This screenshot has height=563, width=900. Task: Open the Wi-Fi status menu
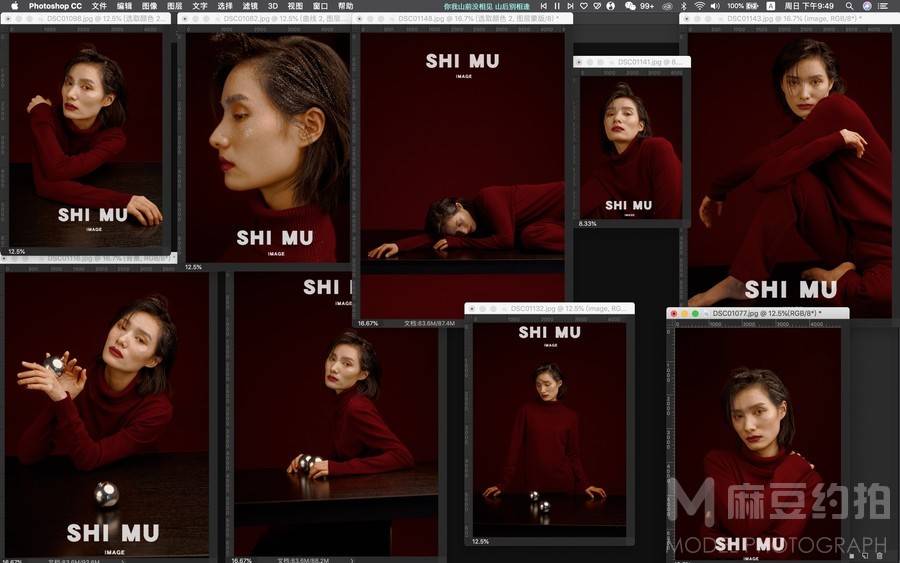pyautogui.click(x=699, y=6)
